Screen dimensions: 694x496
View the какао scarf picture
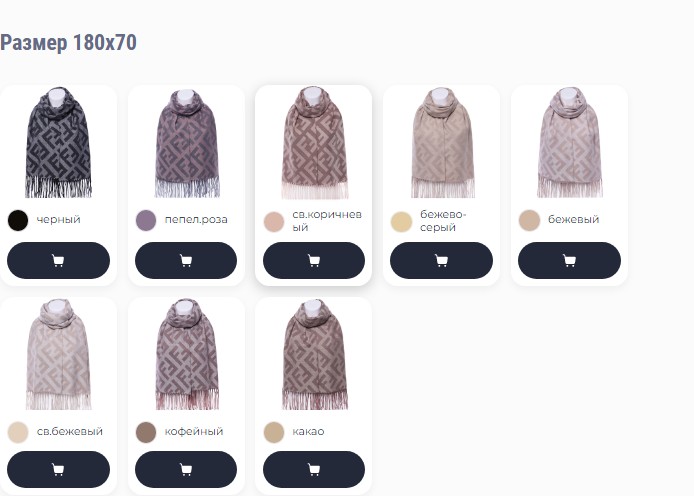[315, 354]
